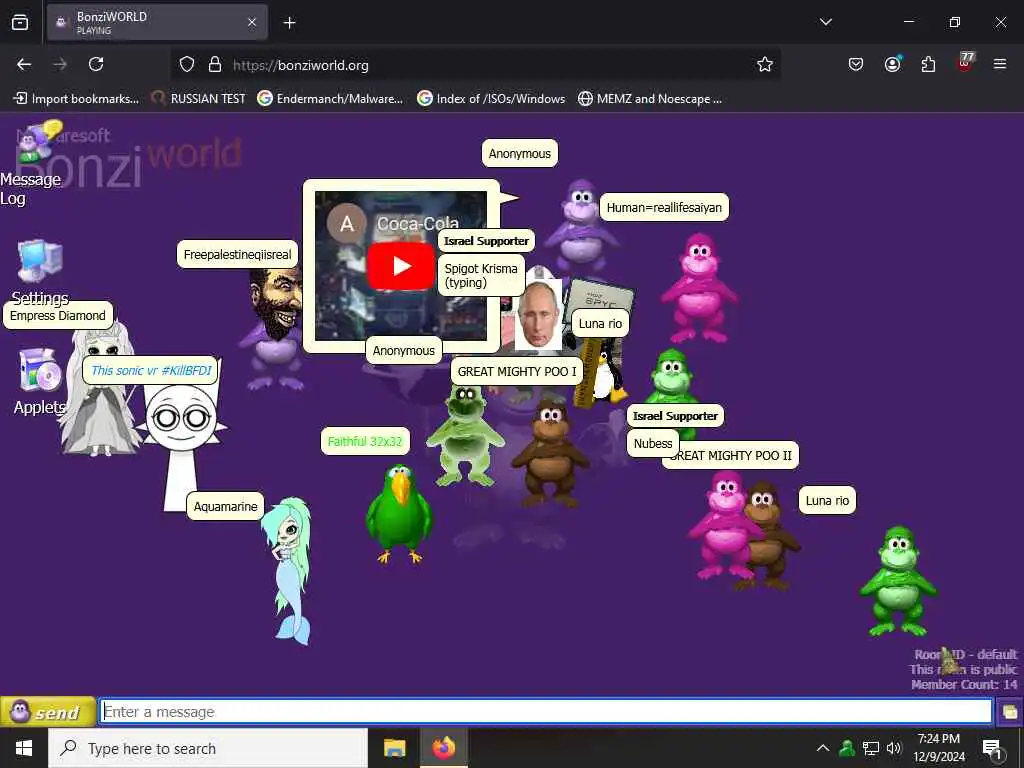Click the Luna rio tag near the penguin
Screen dimensions: 1024x768
coord(600,323)
